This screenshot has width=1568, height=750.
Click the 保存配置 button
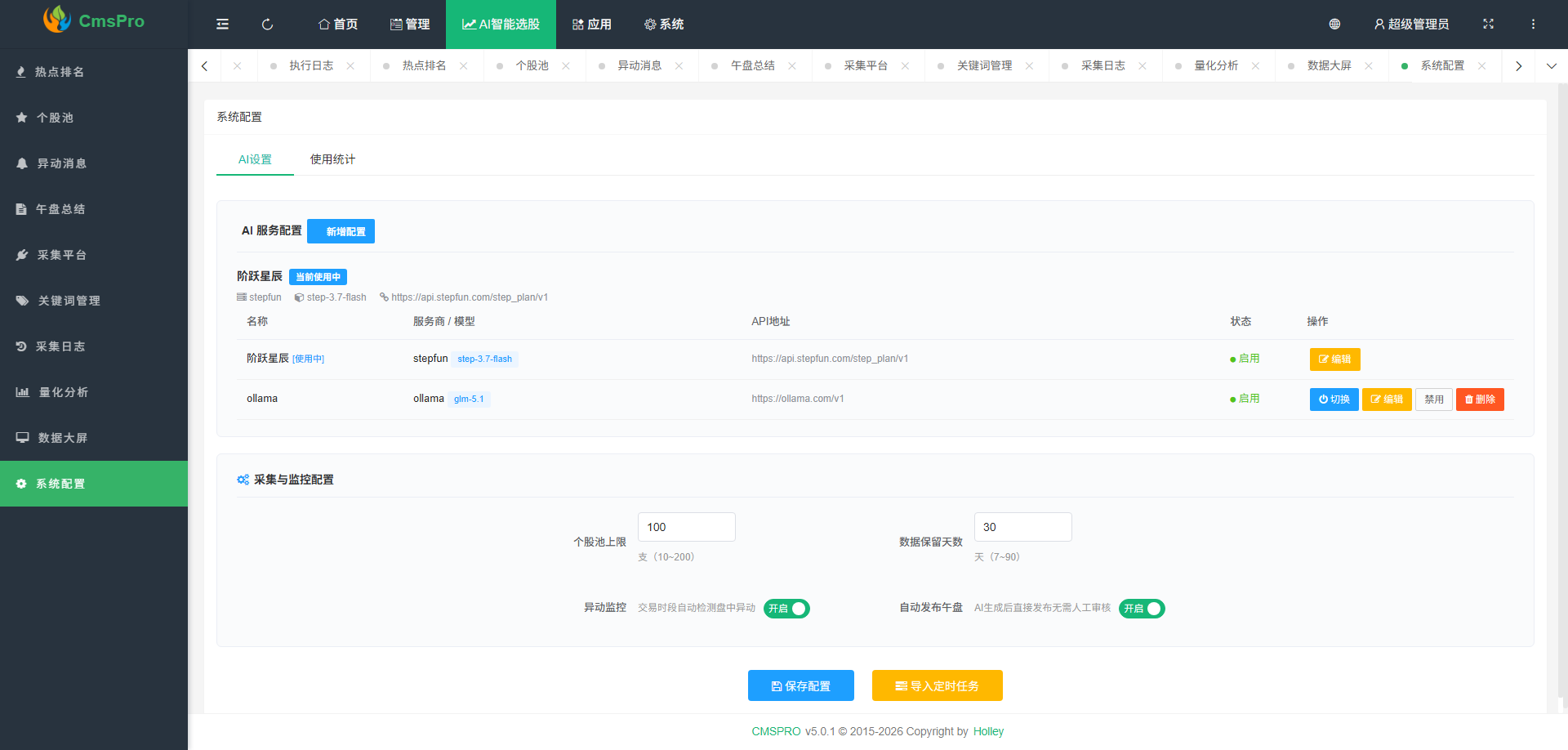[801, 685]
